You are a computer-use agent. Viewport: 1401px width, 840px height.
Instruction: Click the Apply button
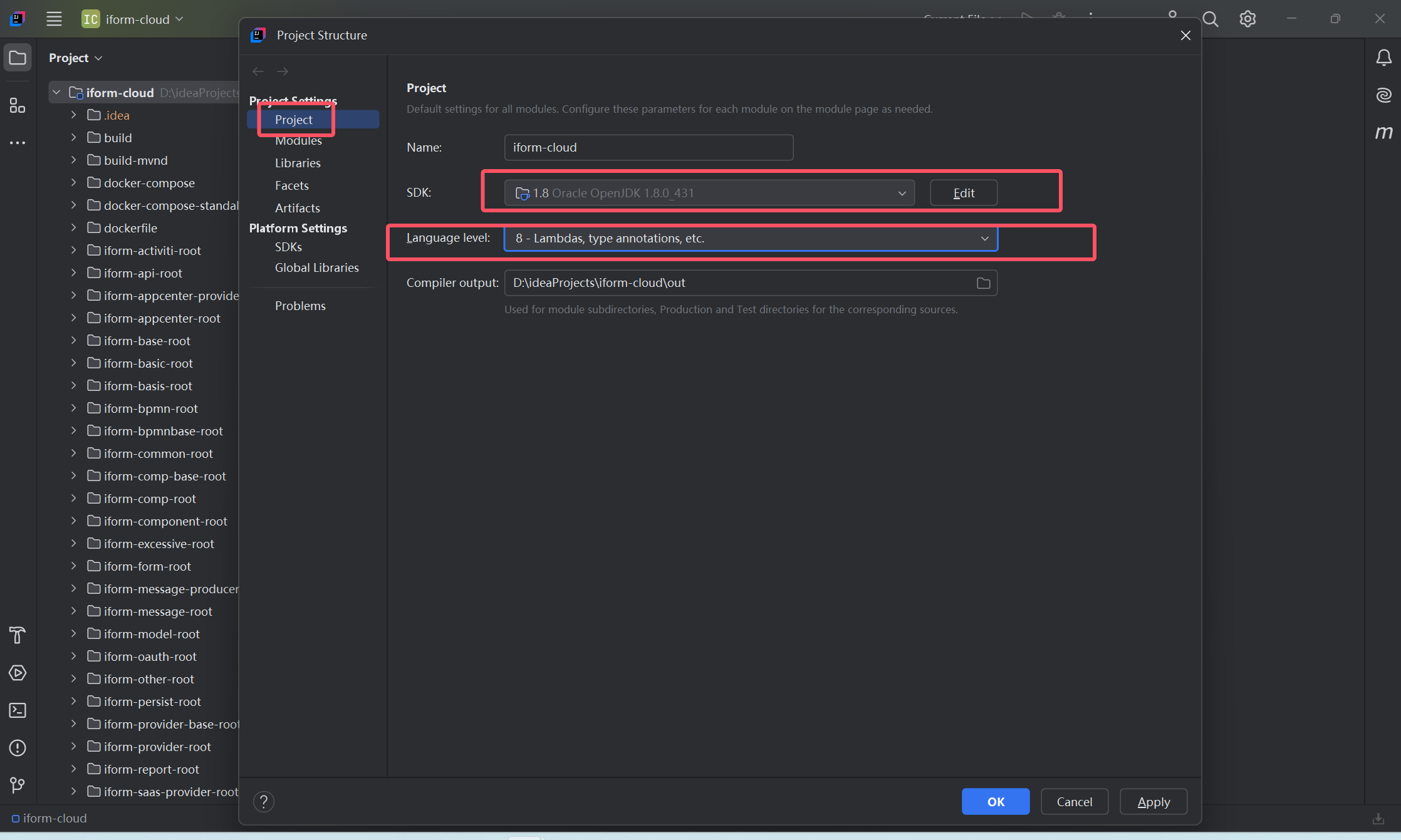[x=1153, y=802]
